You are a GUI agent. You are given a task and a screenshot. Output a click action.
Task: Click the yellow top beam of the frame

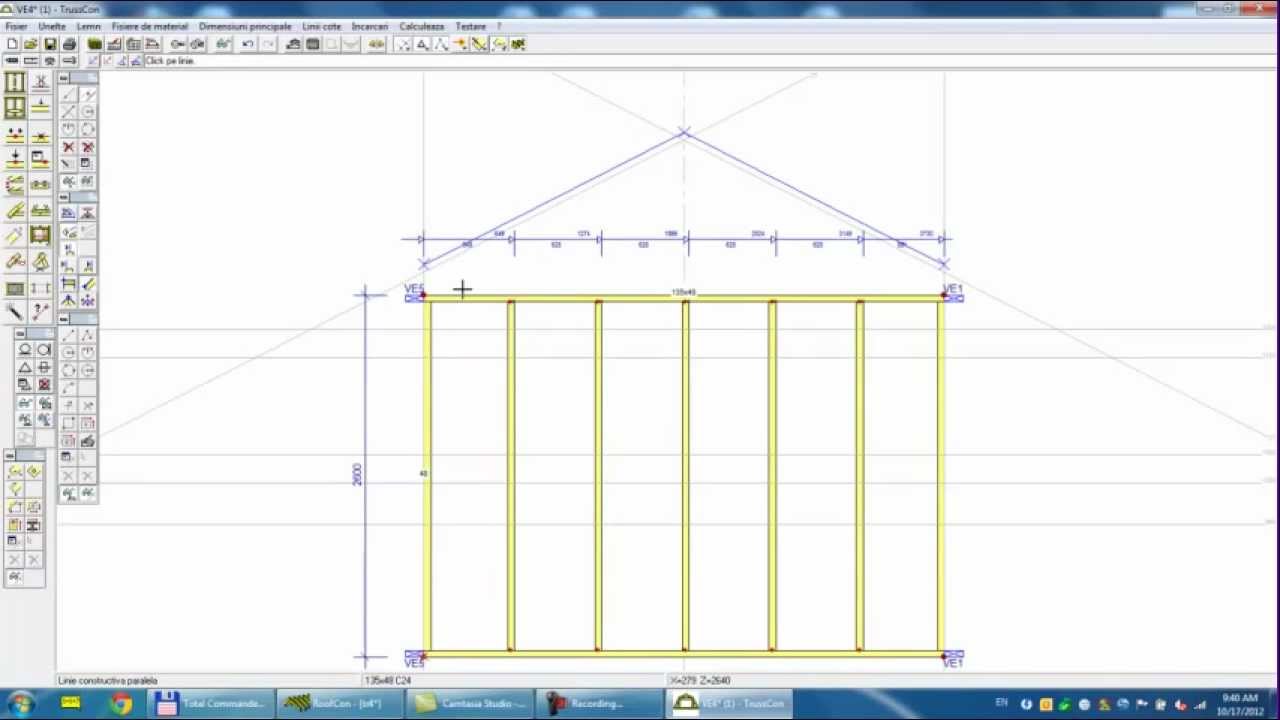point(684,298)
